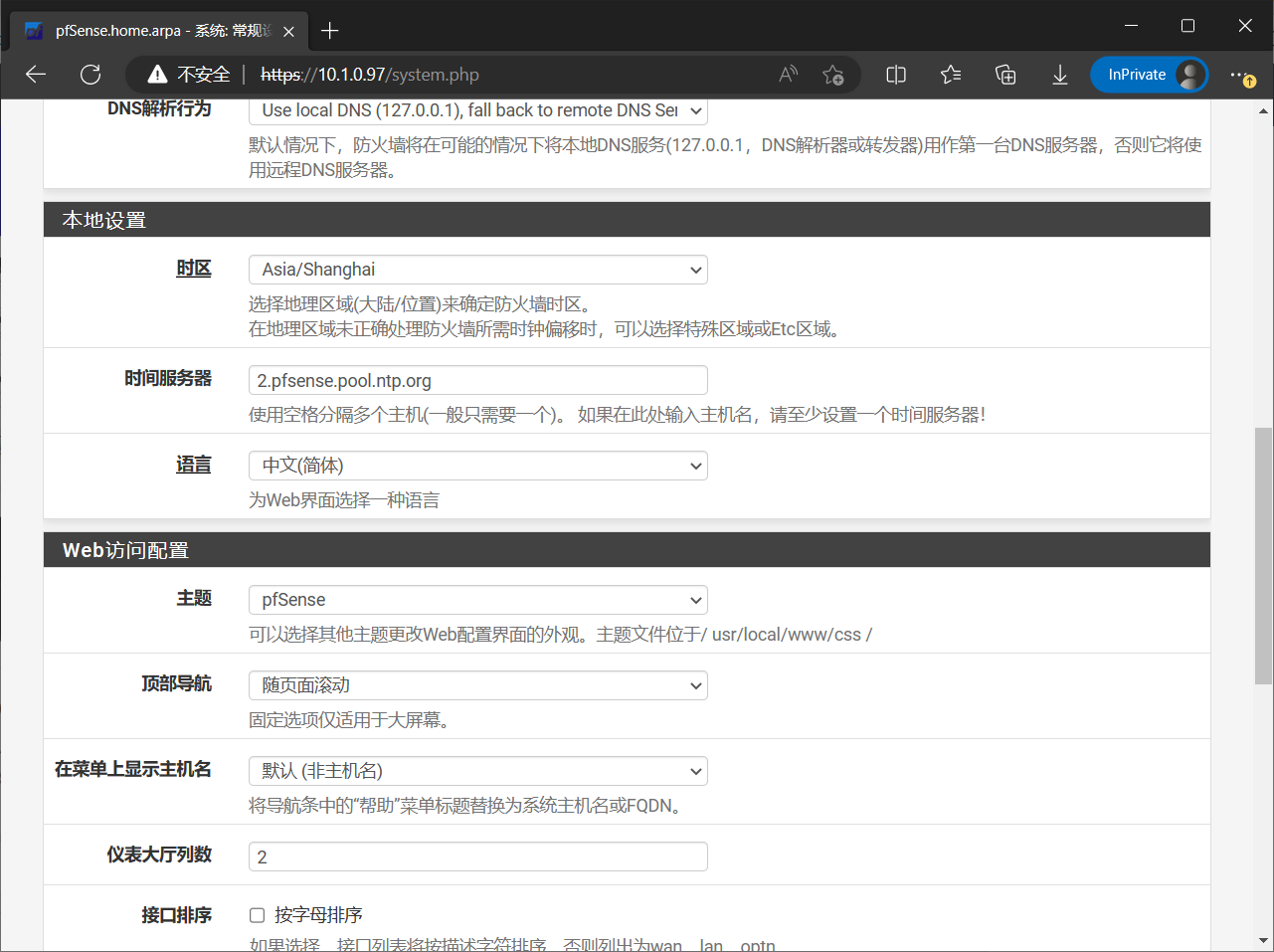Open the 主题 dropdown showing pfSense

coord(477,599)
